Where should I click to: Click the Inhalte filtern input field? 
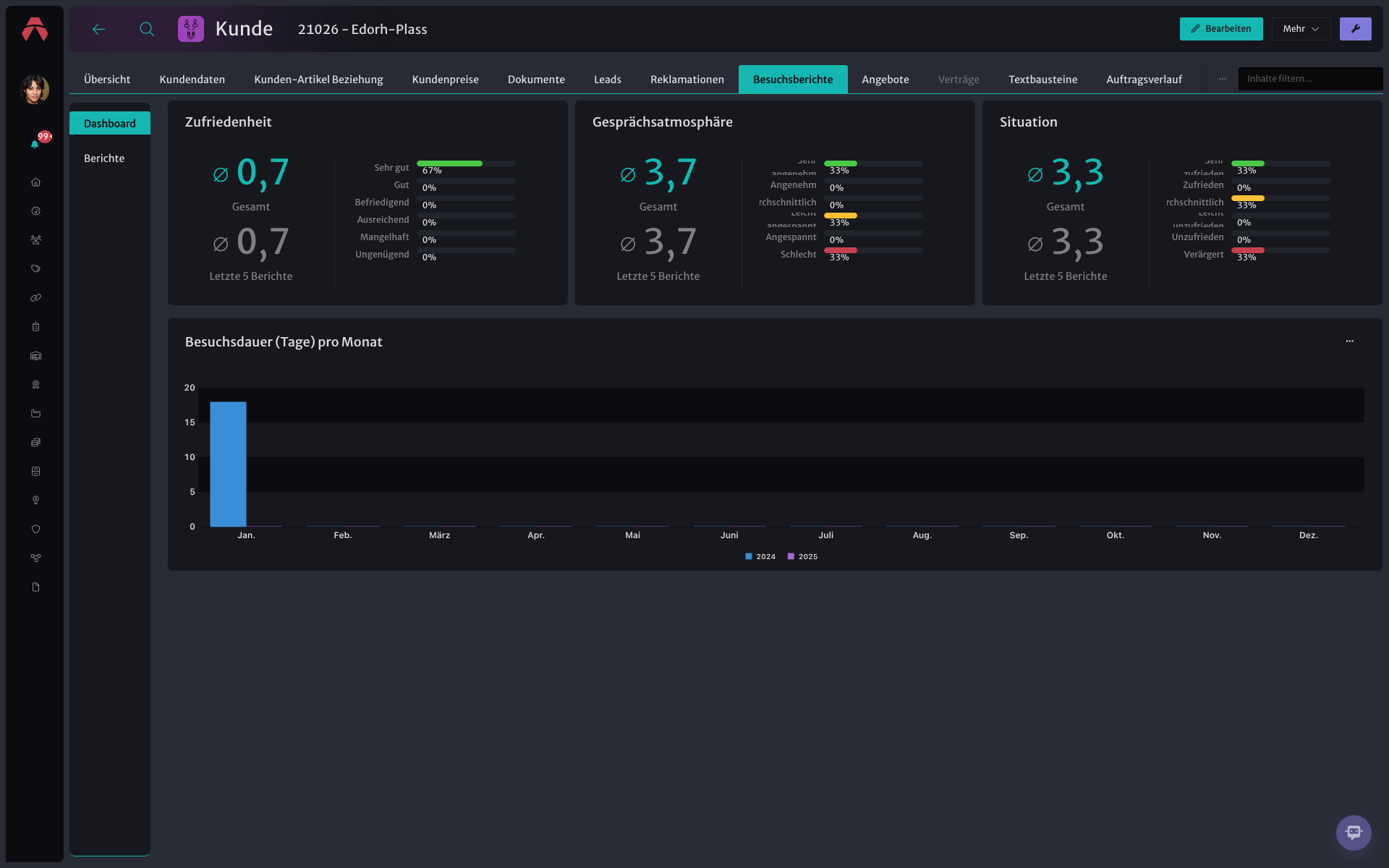(1310, 79)
